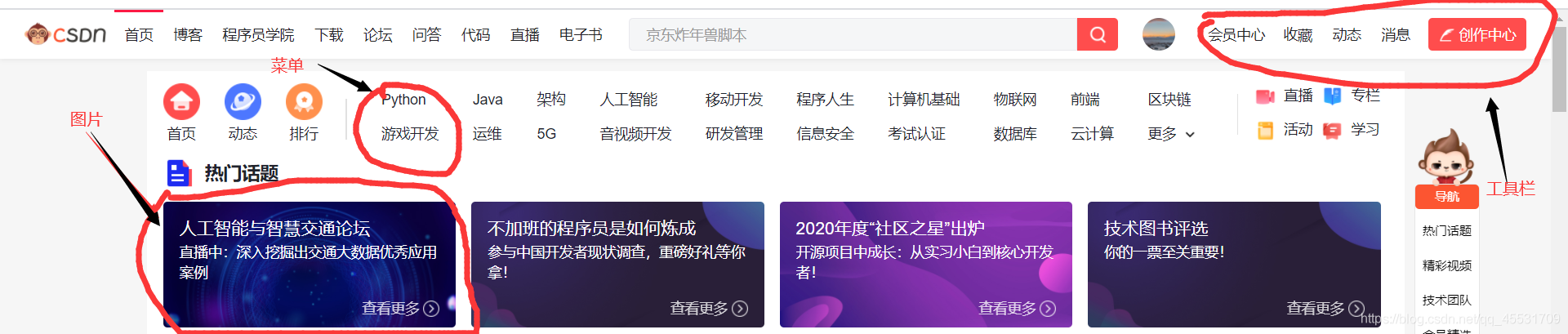
Task: Select the 人工智能 category
Action: click(x=629, y=100)
